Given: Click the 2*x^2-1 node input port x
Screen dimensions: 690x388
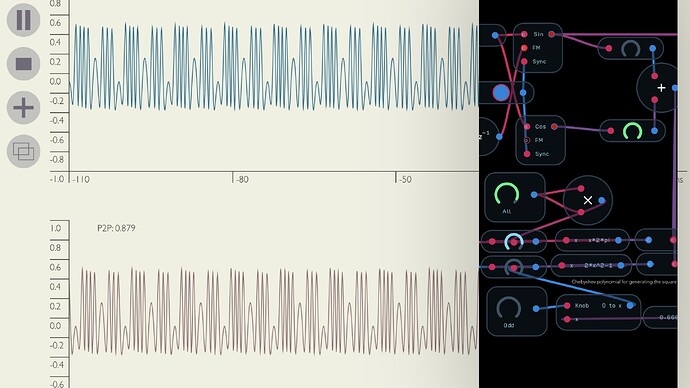Looking at the screenshot, I should (x=562, y=265).
